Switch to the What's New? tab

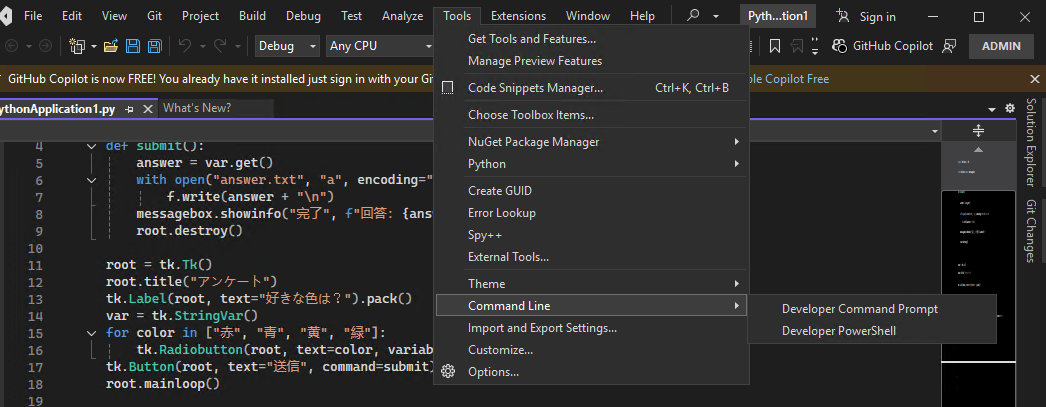pyautogui.click(x=197, y=108)
